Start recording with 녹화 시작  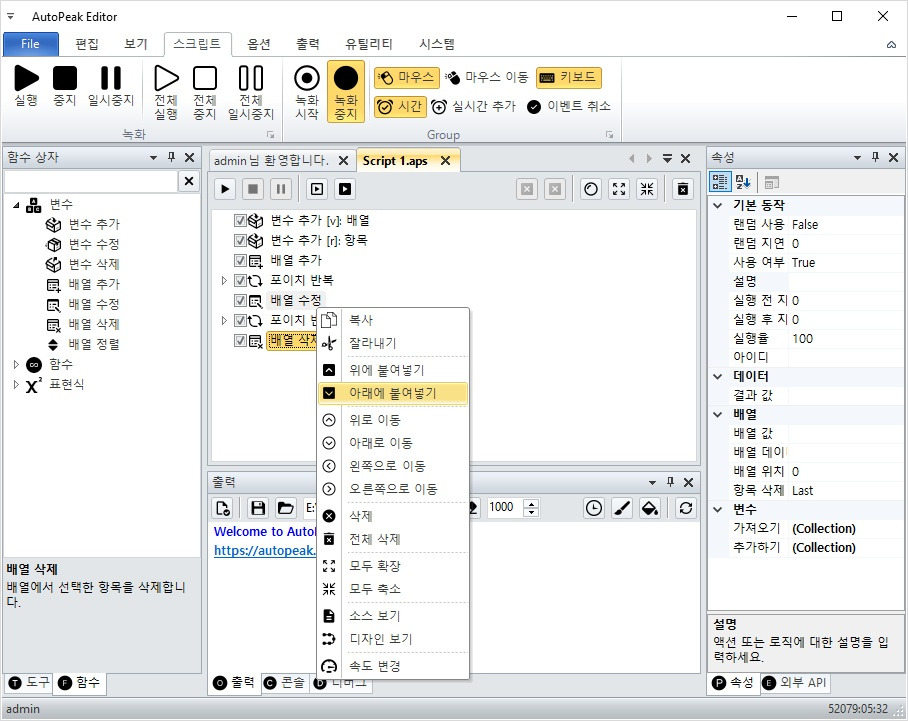(x=307, y=92)
